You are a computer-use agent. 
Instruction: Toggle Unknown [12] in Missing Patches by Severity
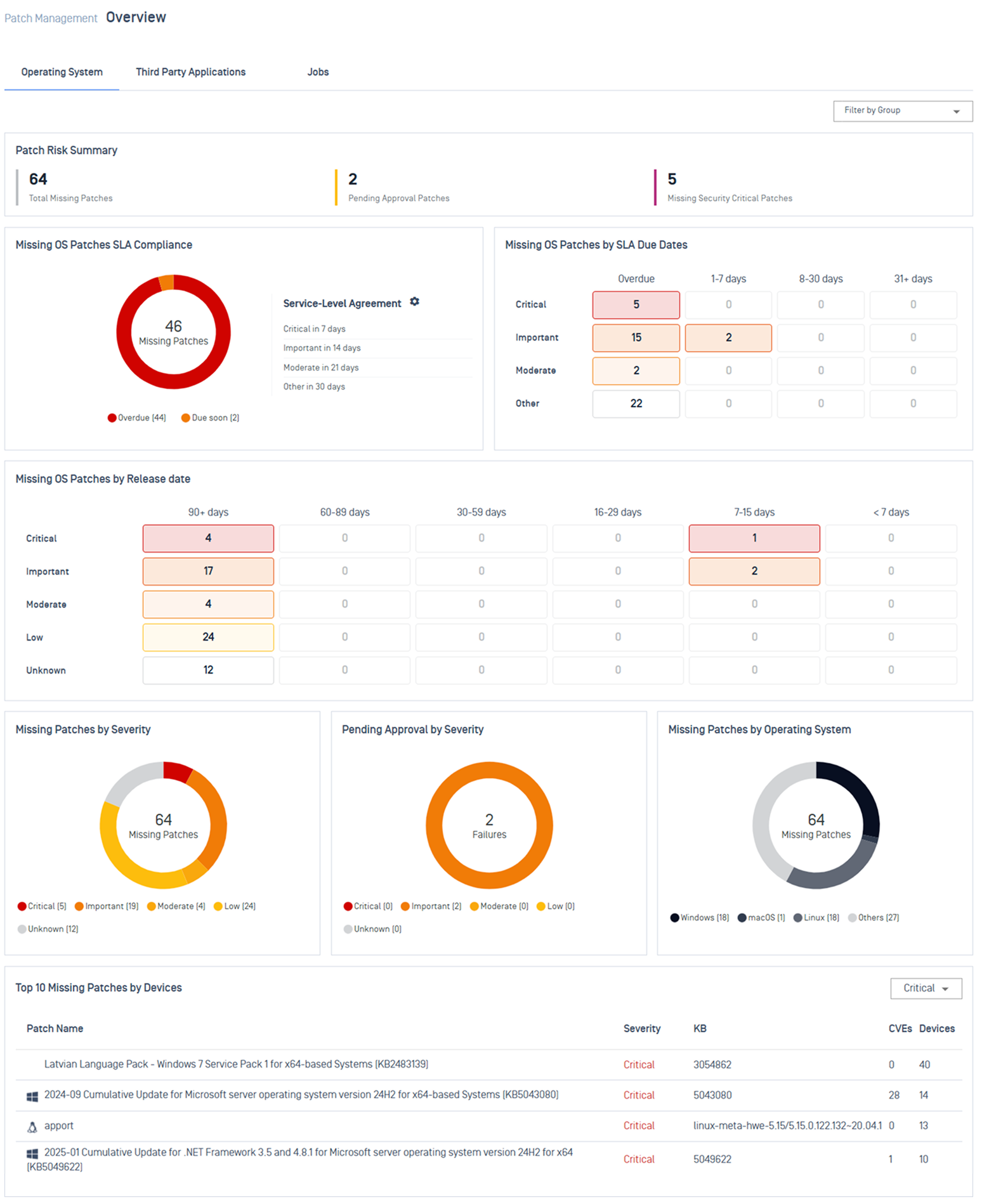point(48,929)
